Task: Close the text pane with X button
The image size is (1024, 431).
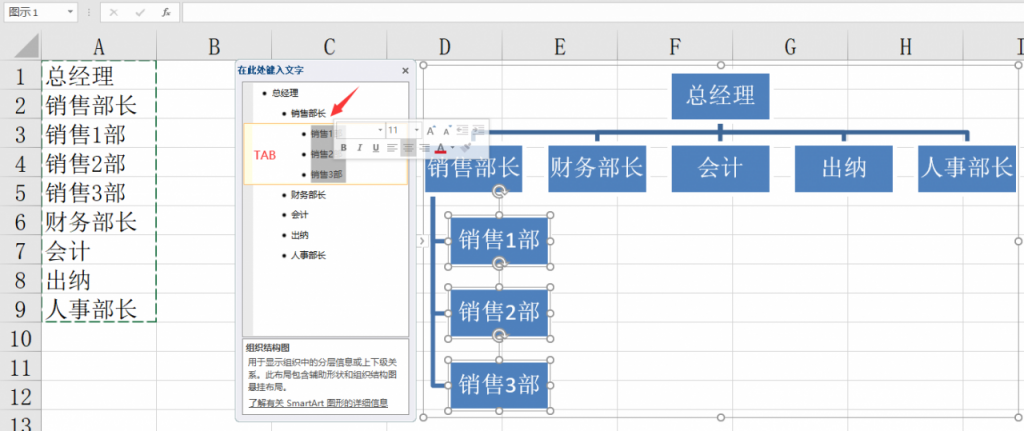Action: click(x=405, y=71)
